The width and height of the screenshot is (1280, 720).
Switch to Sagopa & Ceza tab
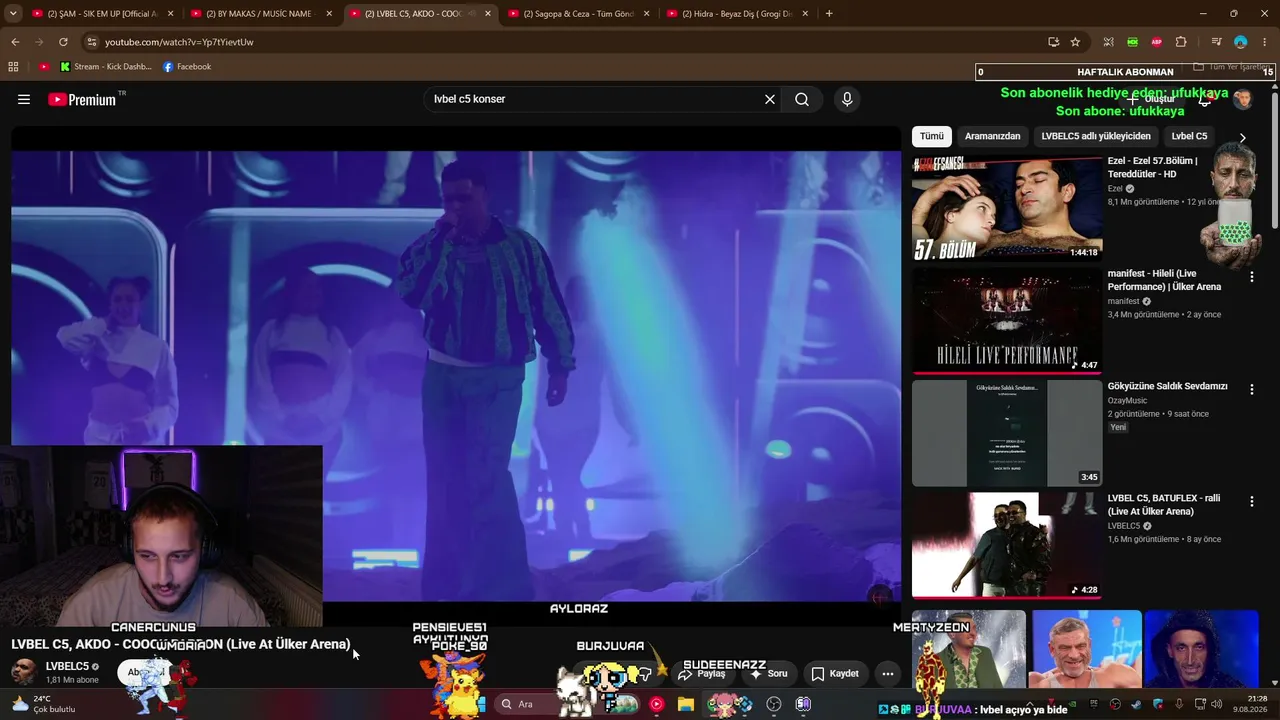pos(580,14)
